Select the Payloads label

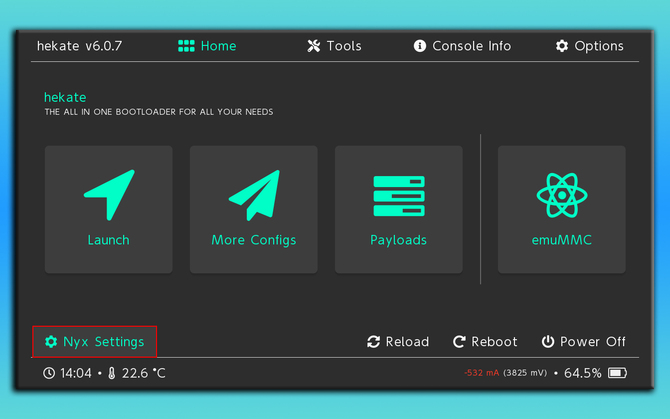(398, 240)
